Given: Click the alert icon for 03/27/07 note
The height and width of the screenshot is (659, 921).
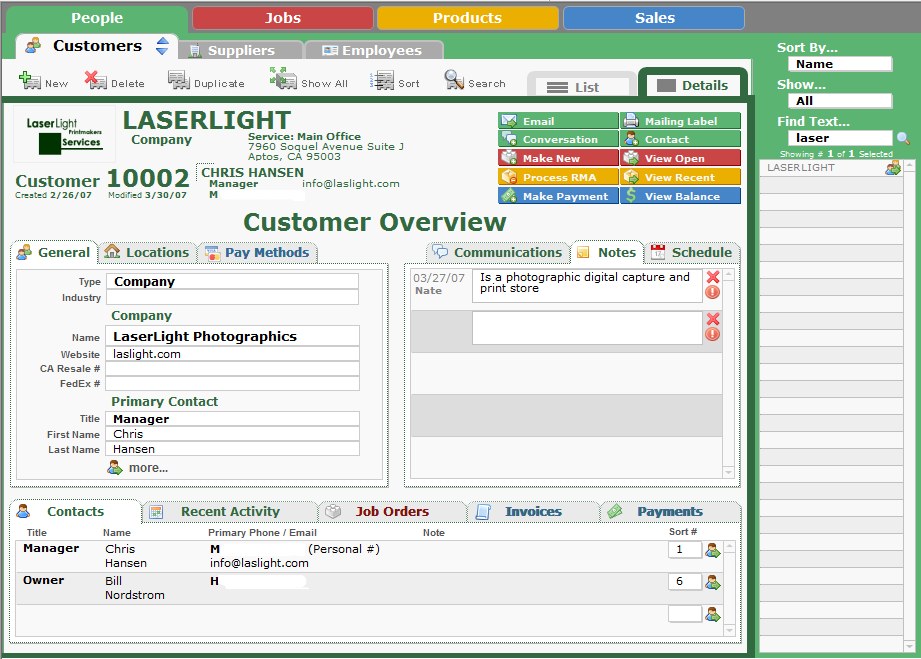Looking at the screenshot, I should click(712, 292).
